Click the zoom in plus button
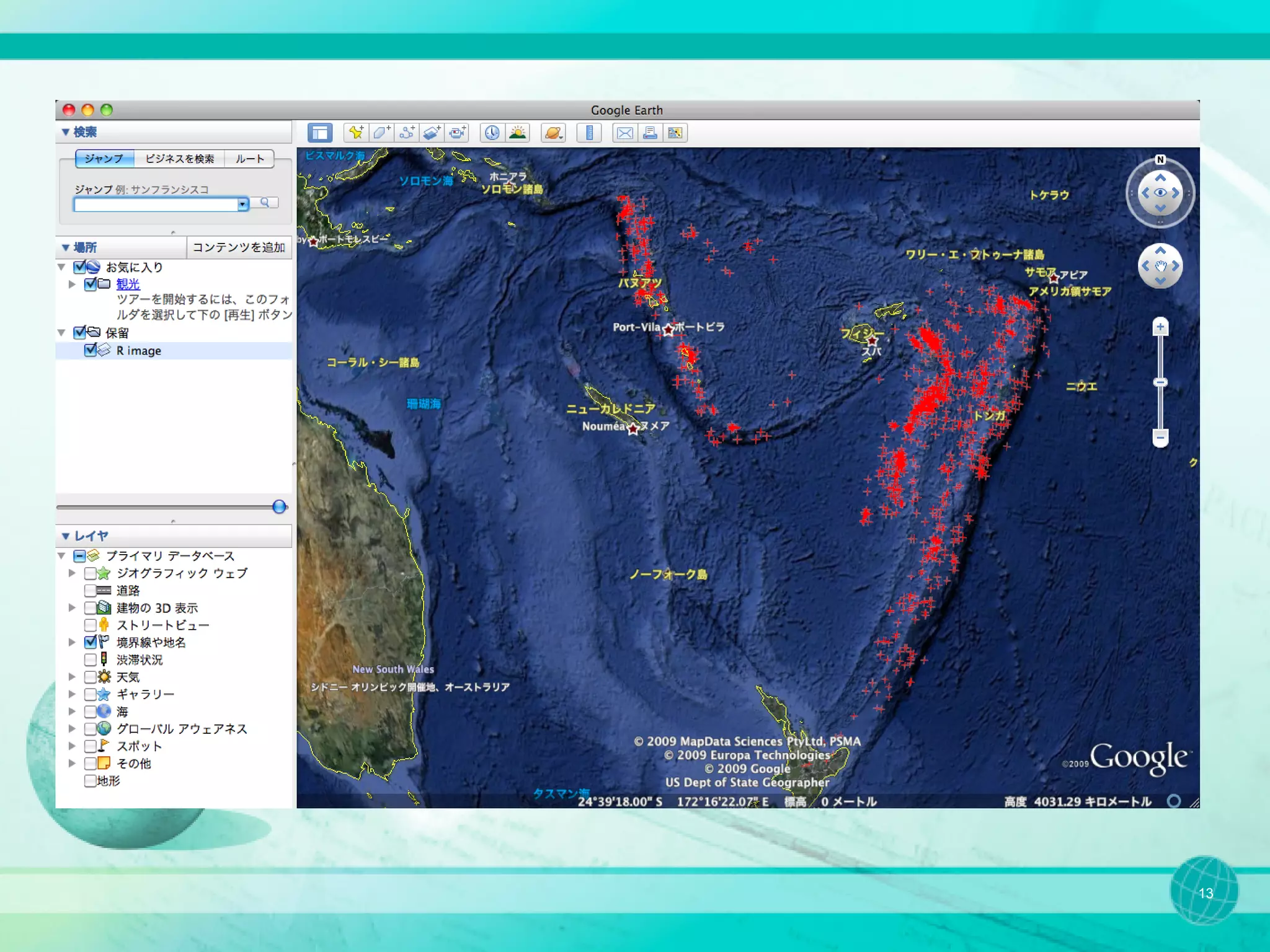1270x952 pixels. click(x=1160, y=327)
